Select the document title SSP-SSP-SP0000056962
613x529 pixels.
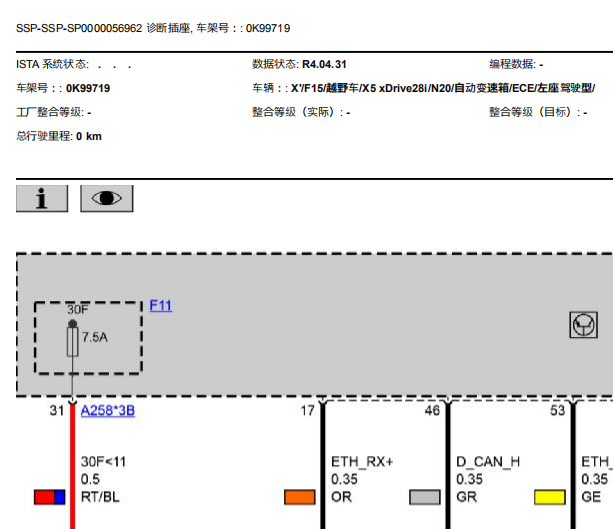click(x=79, y=29)
